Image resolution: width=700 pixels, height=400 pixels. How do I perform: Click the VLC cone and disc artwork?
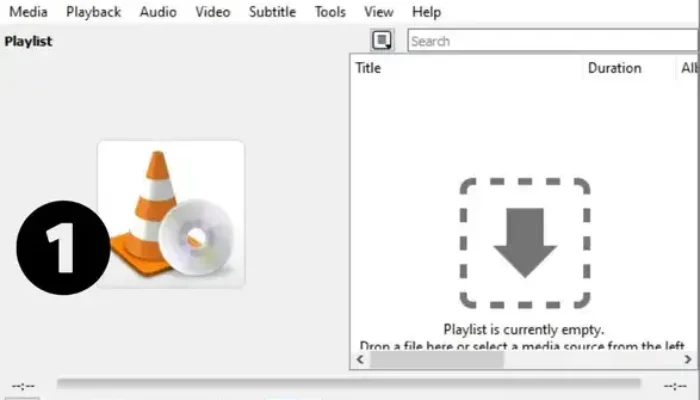(171, 213)
